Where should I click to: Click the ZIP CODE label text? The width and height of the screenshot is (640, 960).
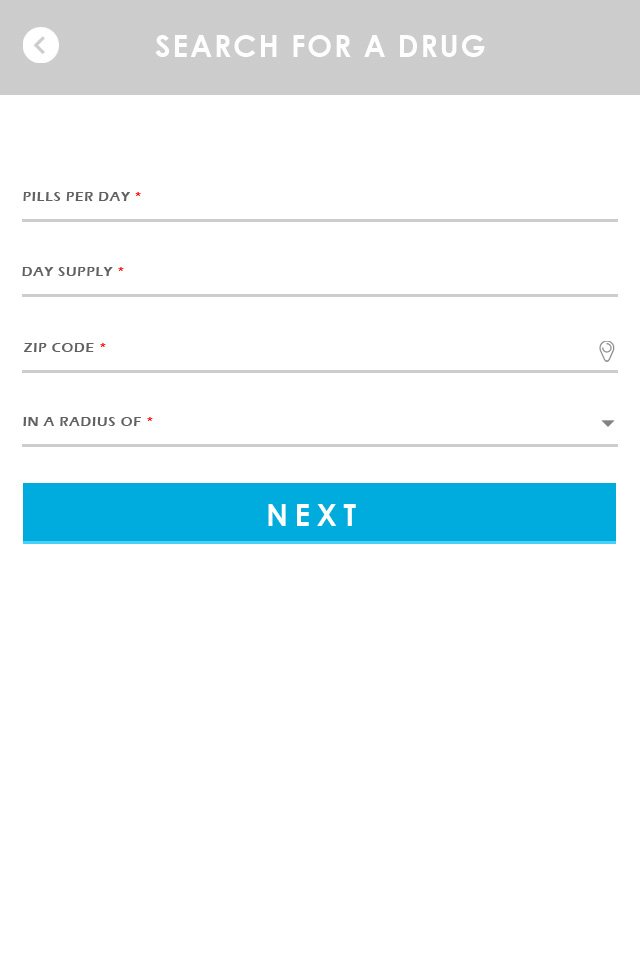point(59,347)
